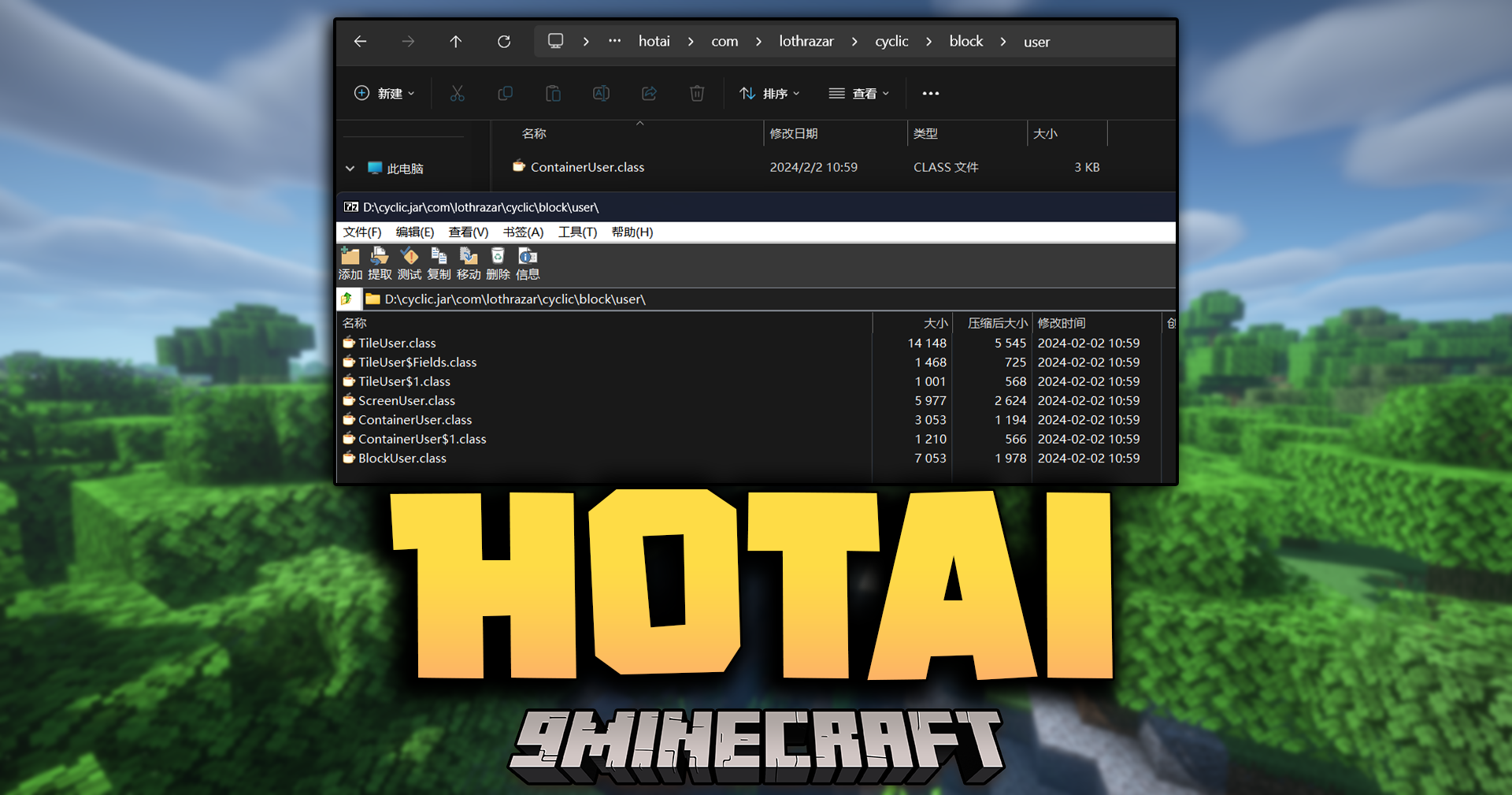
Task: Go up one level with Explorer's up arrow
Action: click(455, 42)
